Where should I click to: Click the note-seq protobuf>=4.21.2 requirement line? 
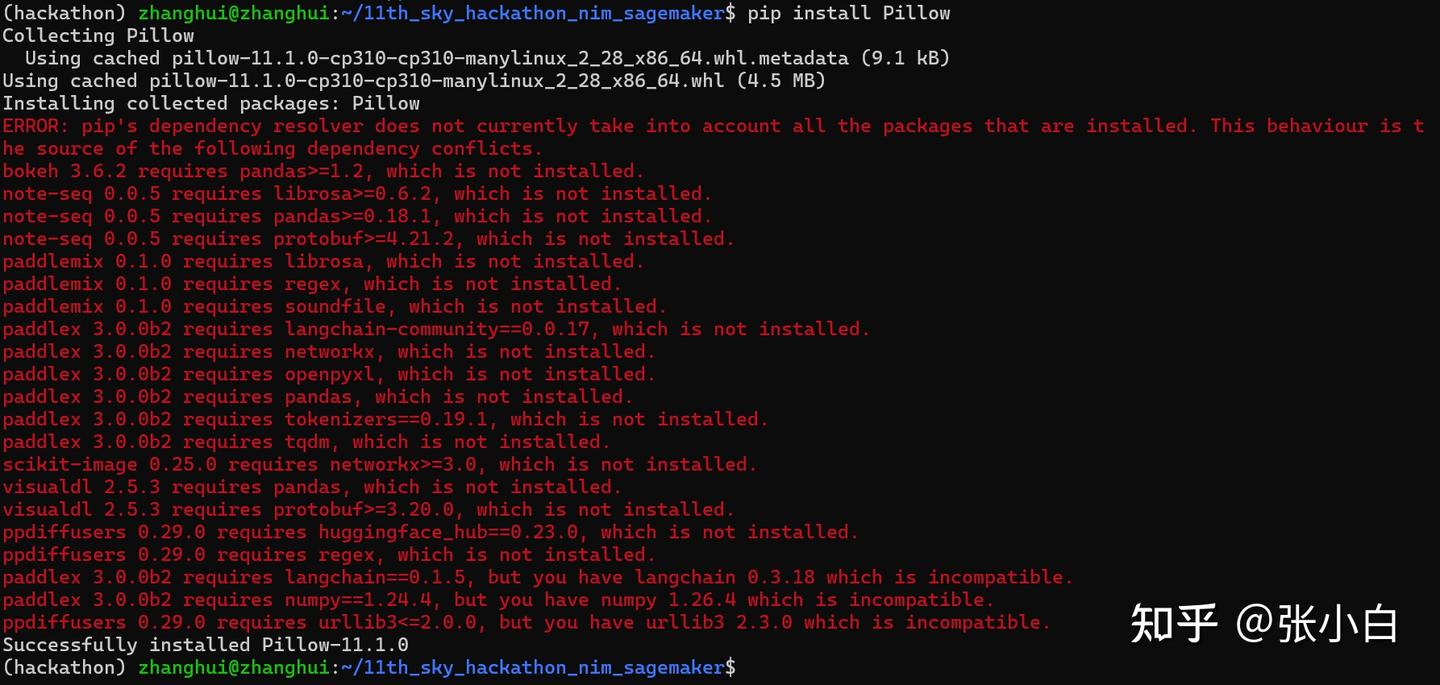click(368, 239)
